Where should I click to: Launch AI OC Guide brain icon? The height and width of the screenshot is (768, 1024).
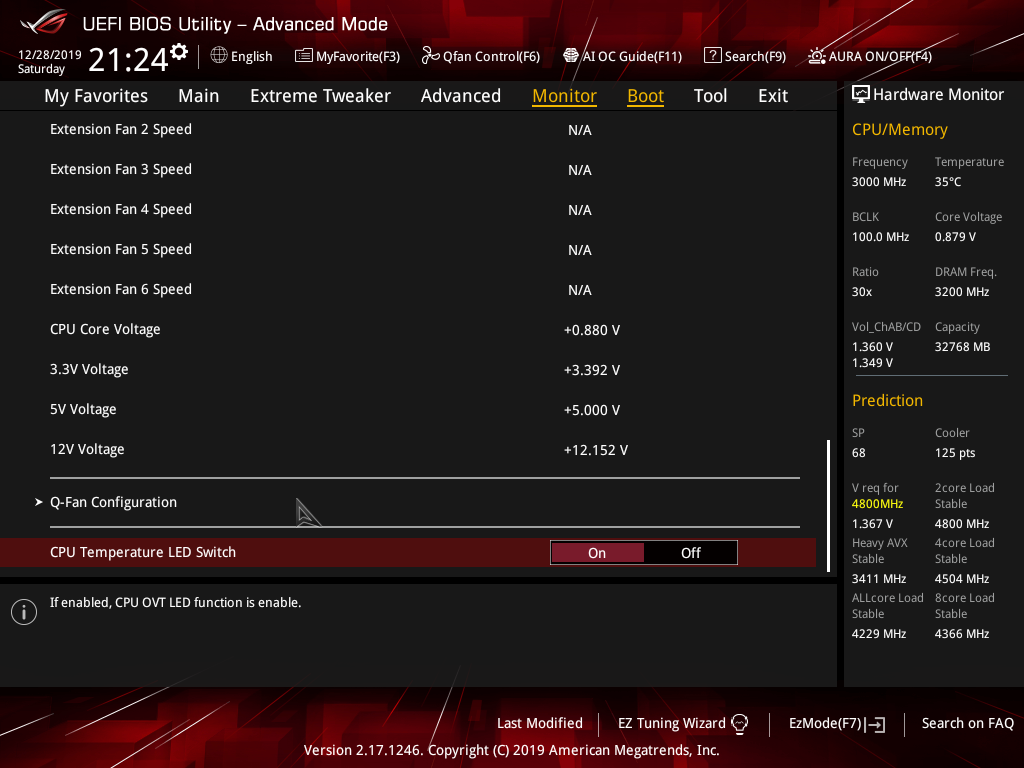coord(571,56)
